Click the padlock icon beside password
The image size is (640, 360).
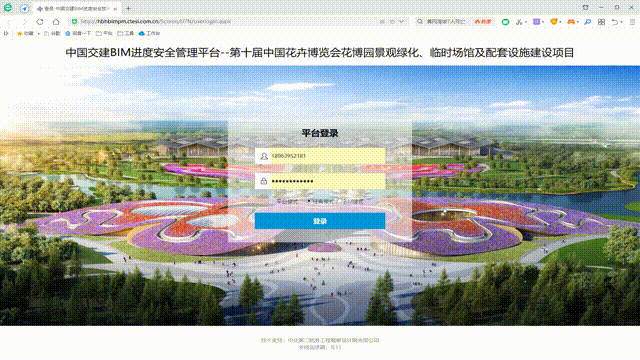pyautogui.click(x=264, y=181)
